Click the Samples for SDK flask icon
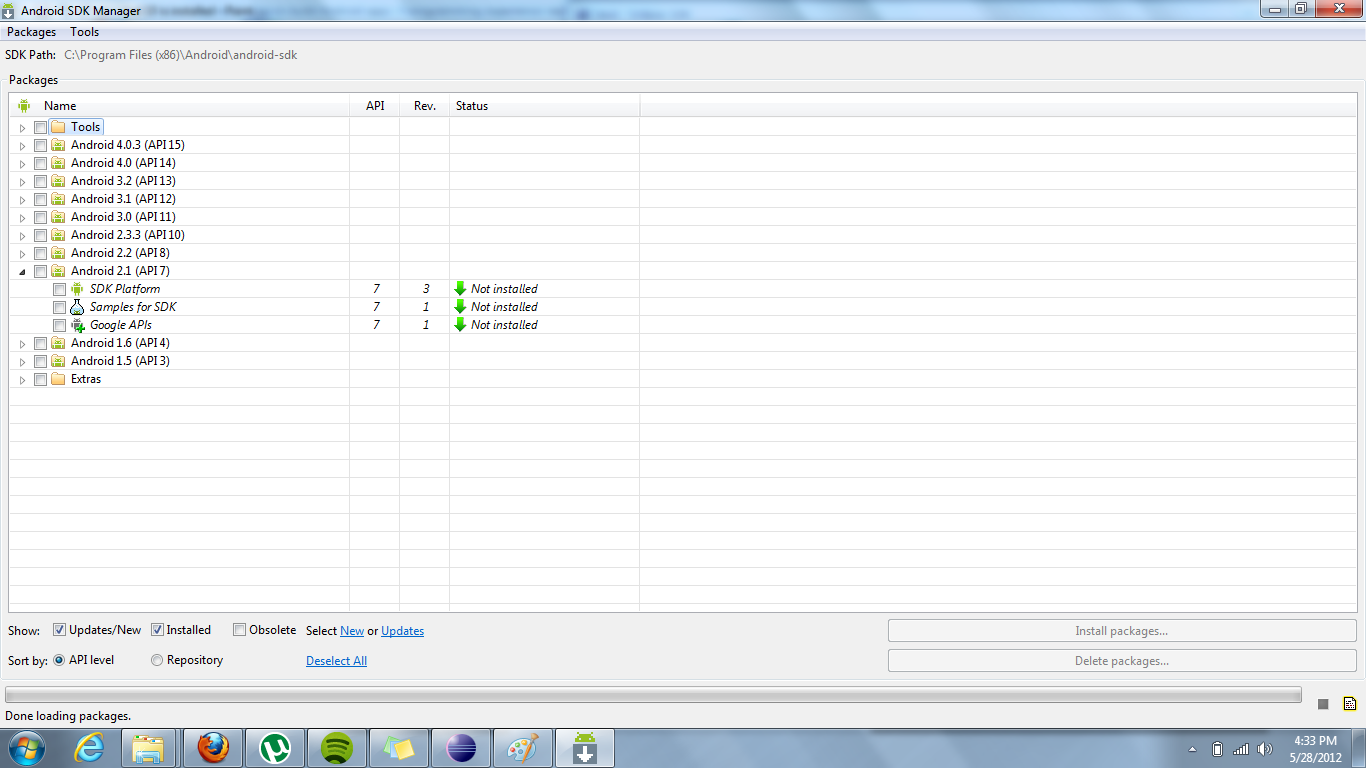Viewport: 1366px width, 768px height. click(77, 307)
